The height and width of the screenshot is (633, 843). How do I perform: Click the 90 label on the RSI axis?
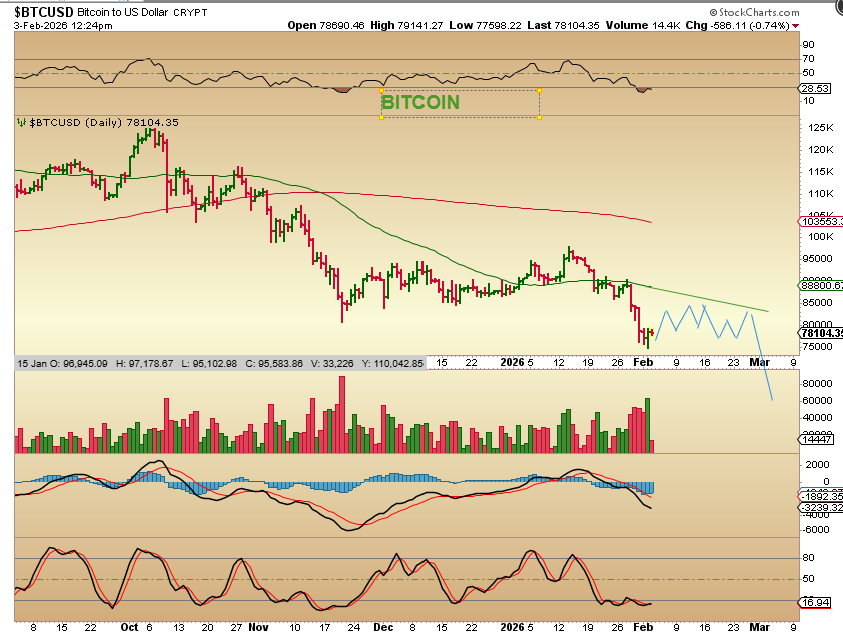tap(808, 45)
